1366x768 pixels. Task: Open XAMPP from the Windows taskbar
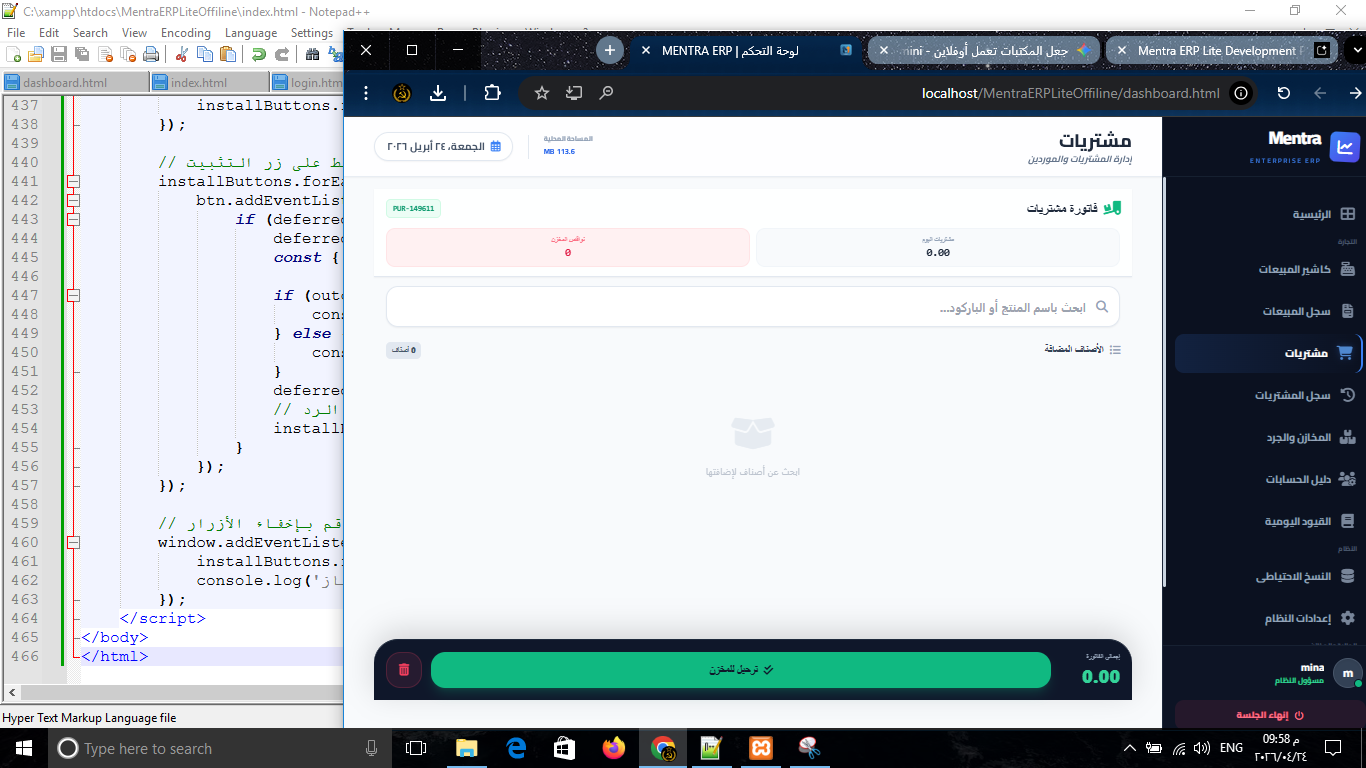(760, 748)
